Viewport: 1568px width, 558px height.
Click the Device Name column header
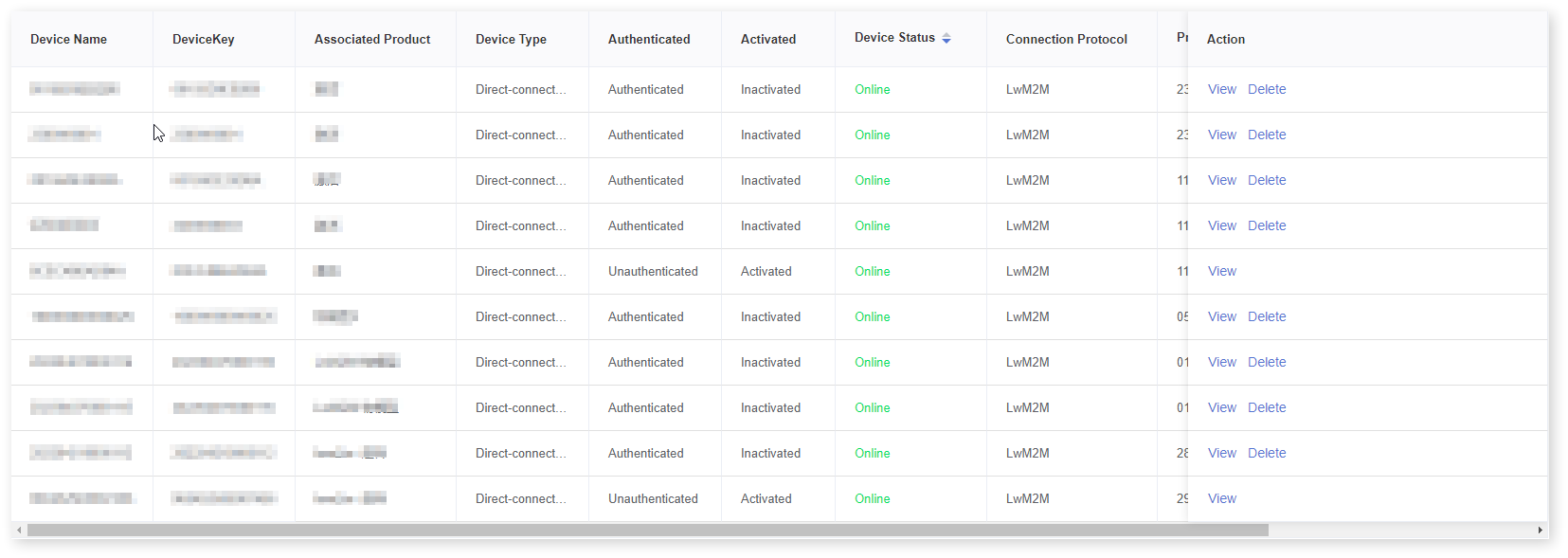click(x=68, y=39)
